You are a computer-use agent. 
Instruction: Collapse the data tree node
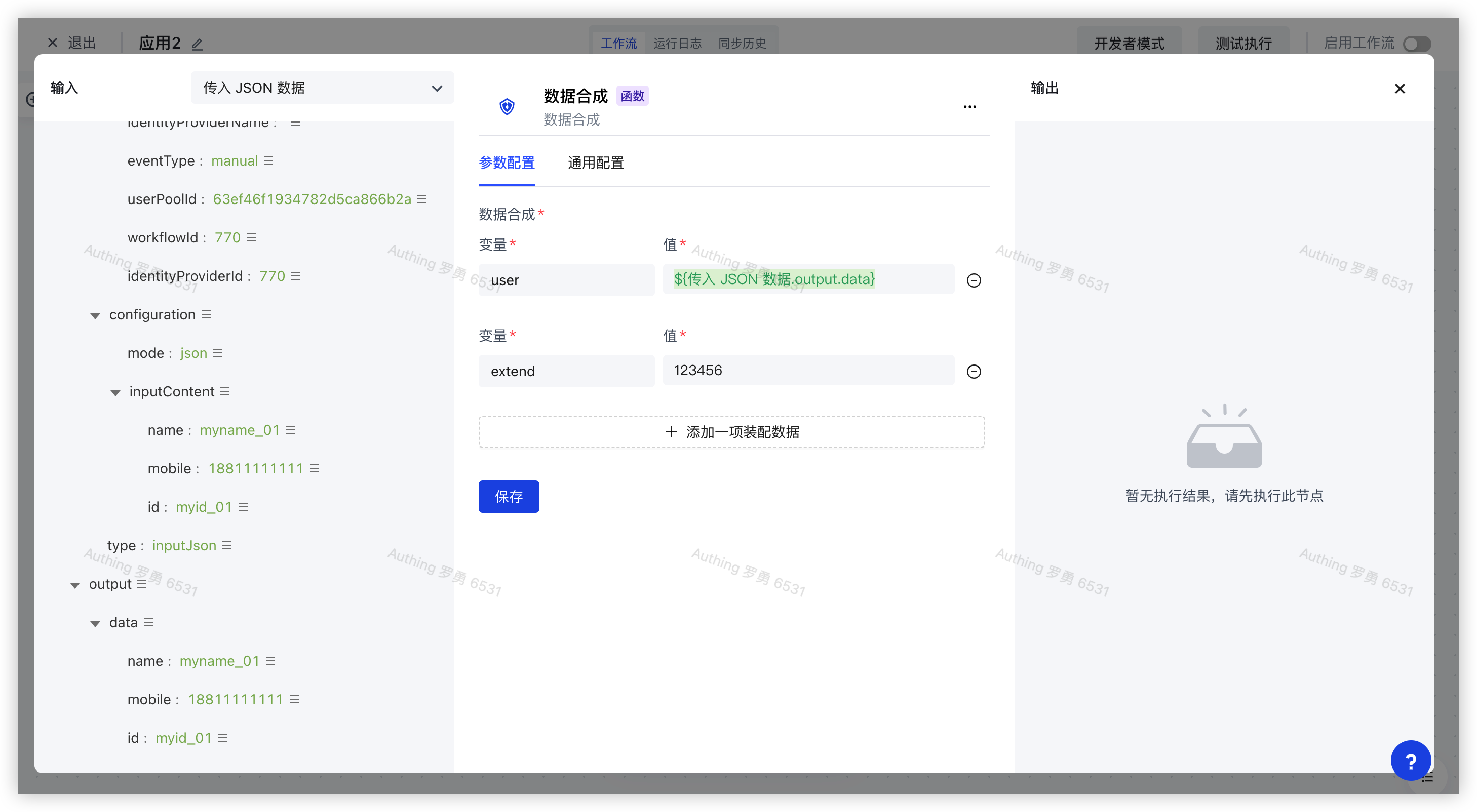point(95,623)
